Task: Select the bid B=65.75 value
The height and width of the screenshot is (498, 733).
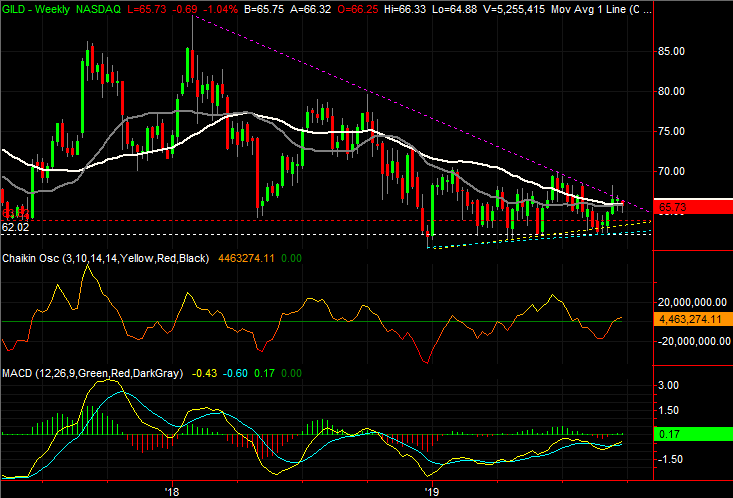Action: point(264,9)
